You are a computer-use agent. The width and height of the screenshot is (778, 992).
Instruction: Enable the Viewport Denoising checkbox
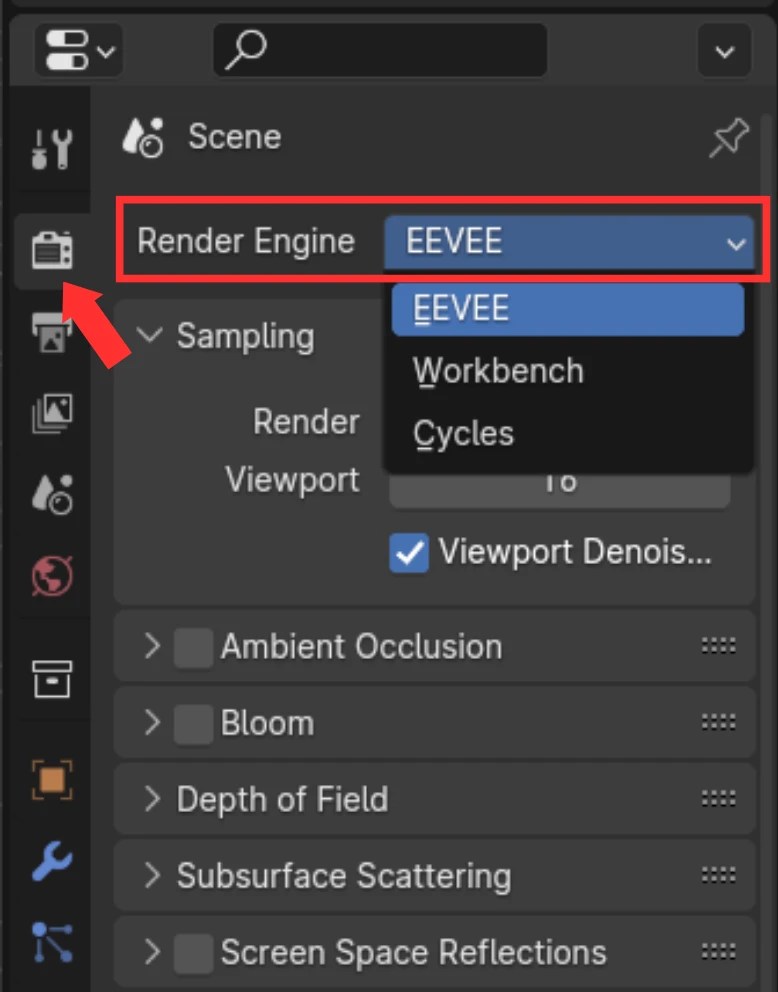point(409,552)
